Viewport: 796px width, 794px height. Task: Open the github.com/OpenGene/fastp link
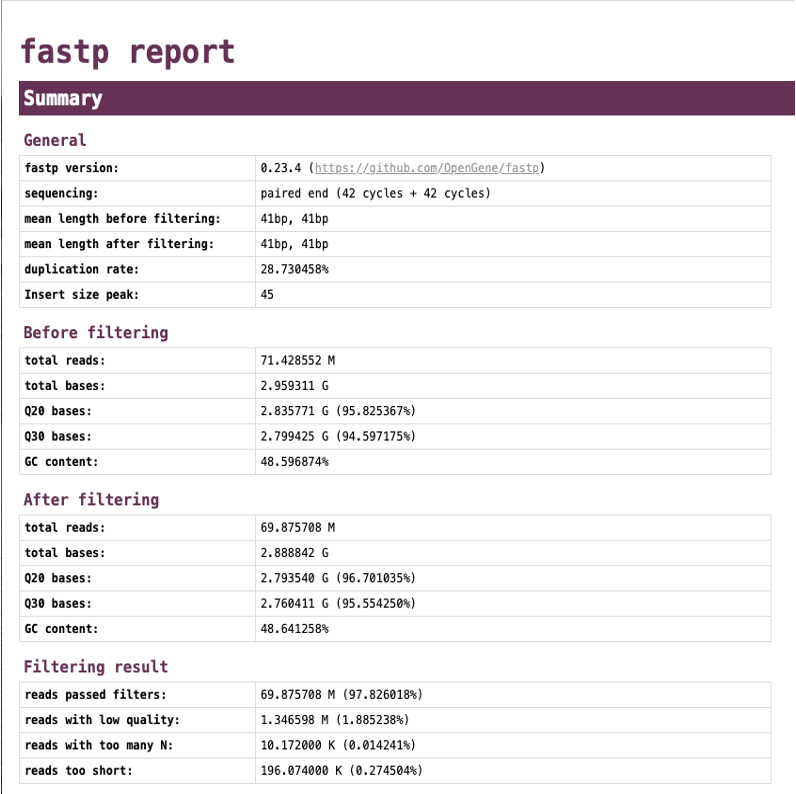(x=426, y=168)
